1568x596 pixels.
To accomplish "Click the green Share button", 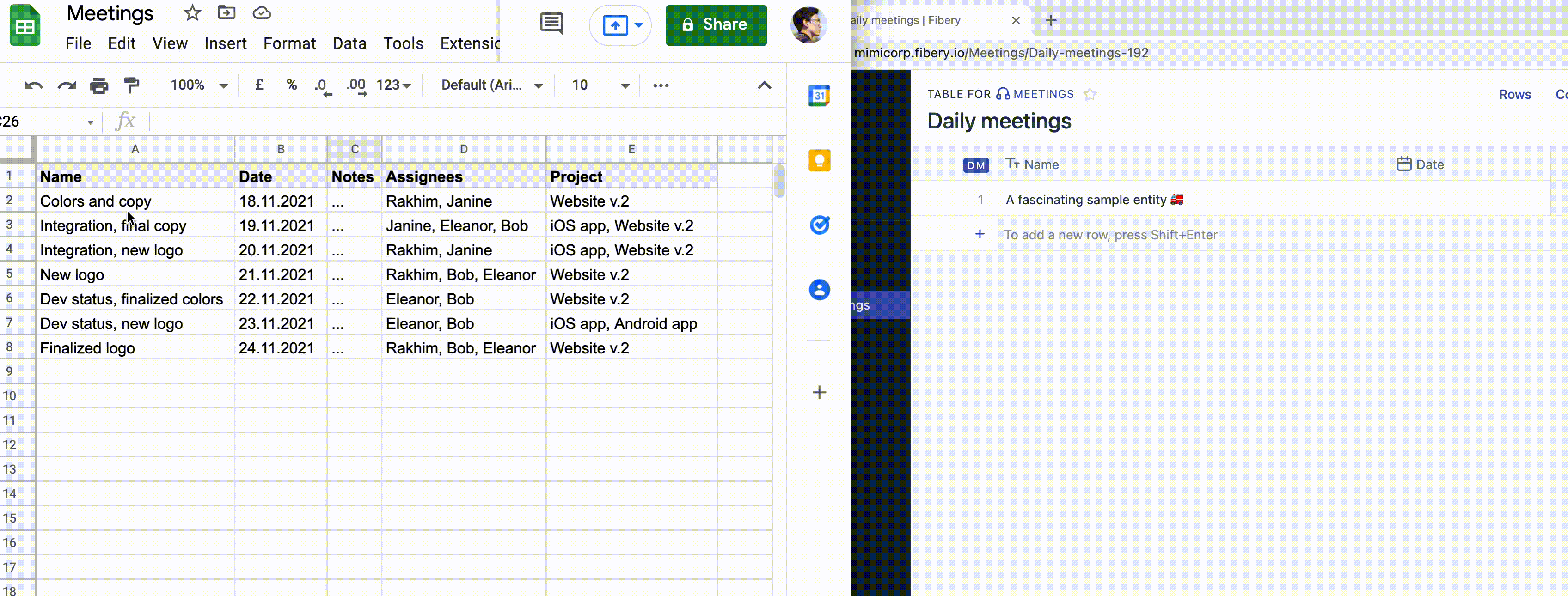I will tap(716, 25).
